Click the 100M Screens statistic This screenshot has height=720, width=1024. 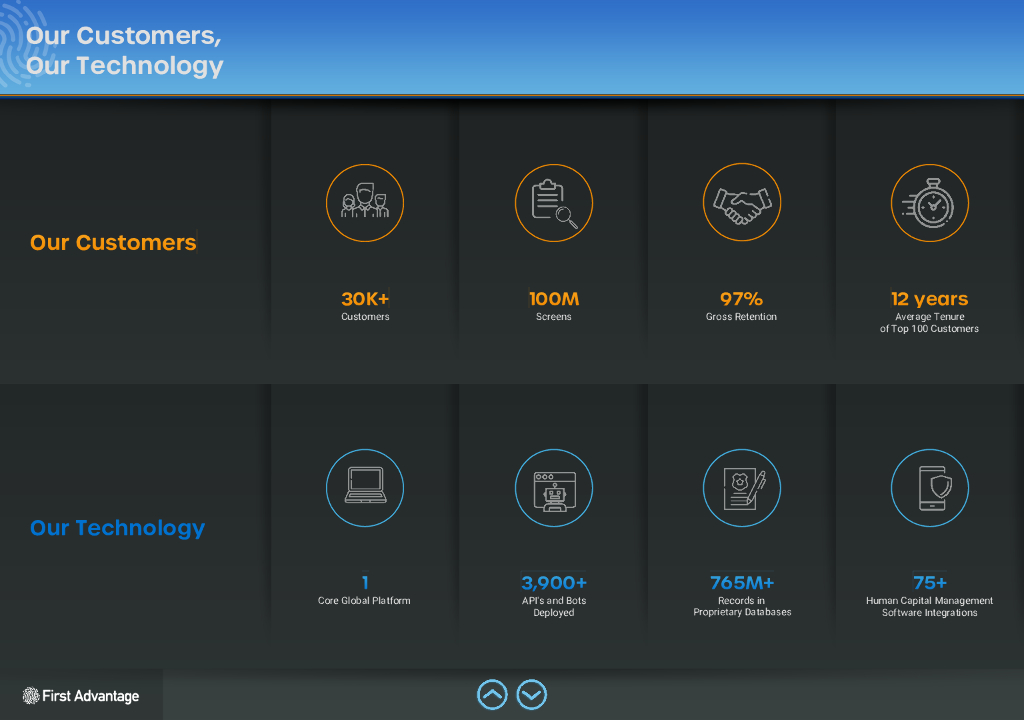[x=554, y=299]
